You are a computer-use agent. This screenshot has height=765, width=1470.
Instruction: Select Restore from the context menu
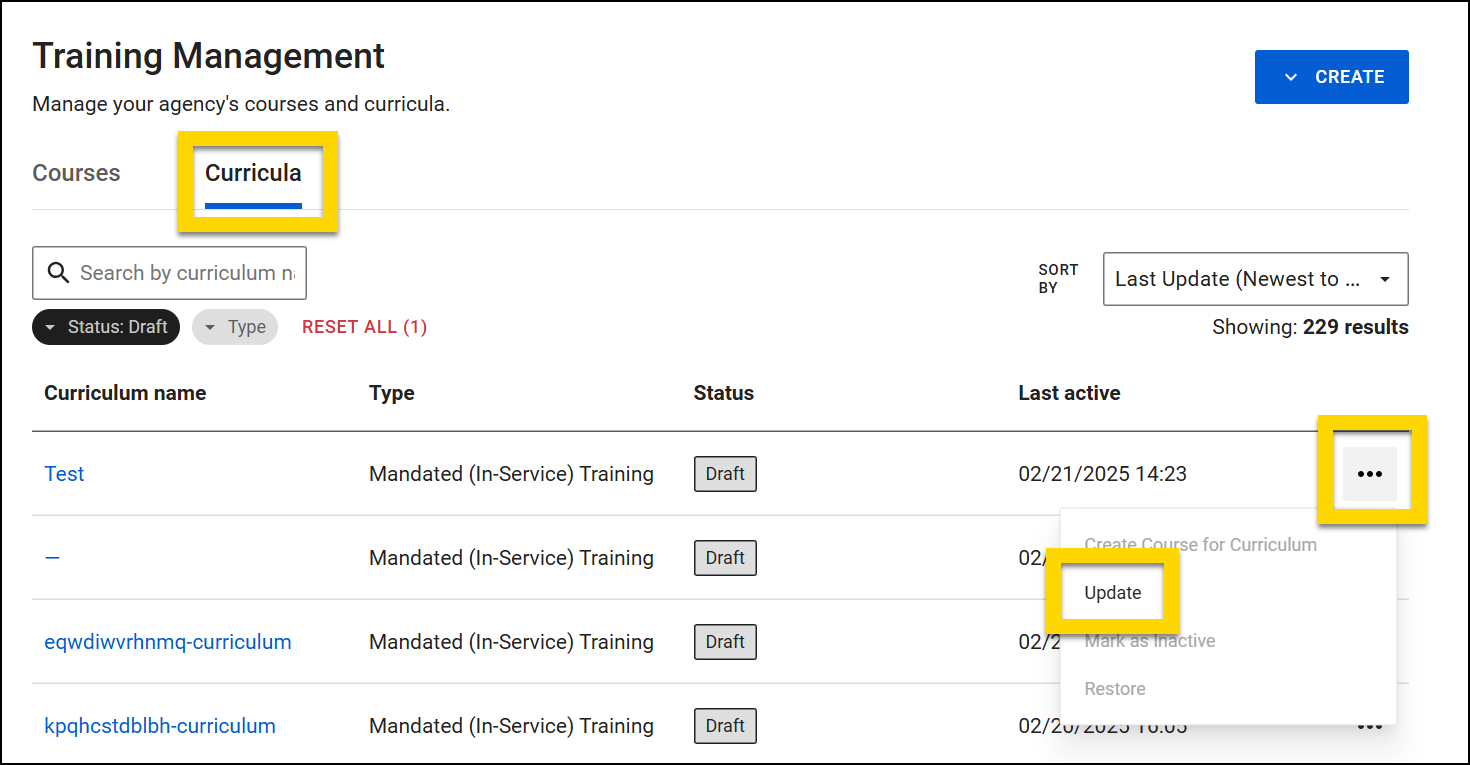pyautogui.click(x=1115, y=688)
